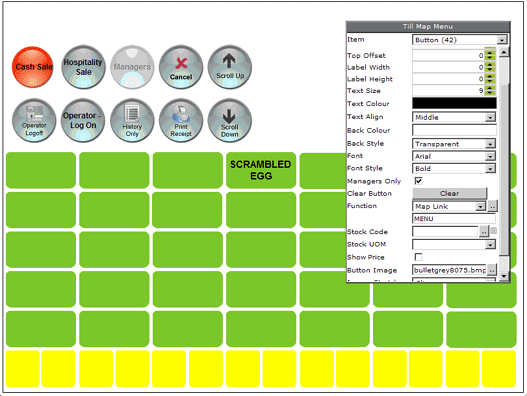
Task: Open the History Only round button
Action: pyautogui.click(x=132, y=120)
